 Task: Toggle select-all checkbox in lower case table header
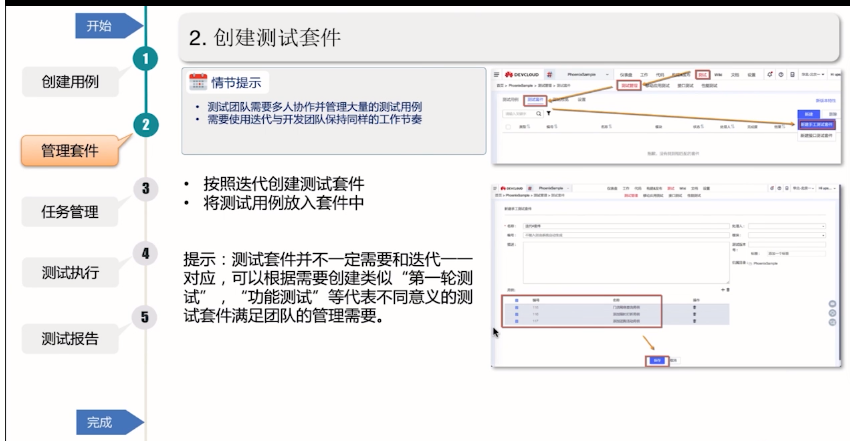(x=517, y=300)
